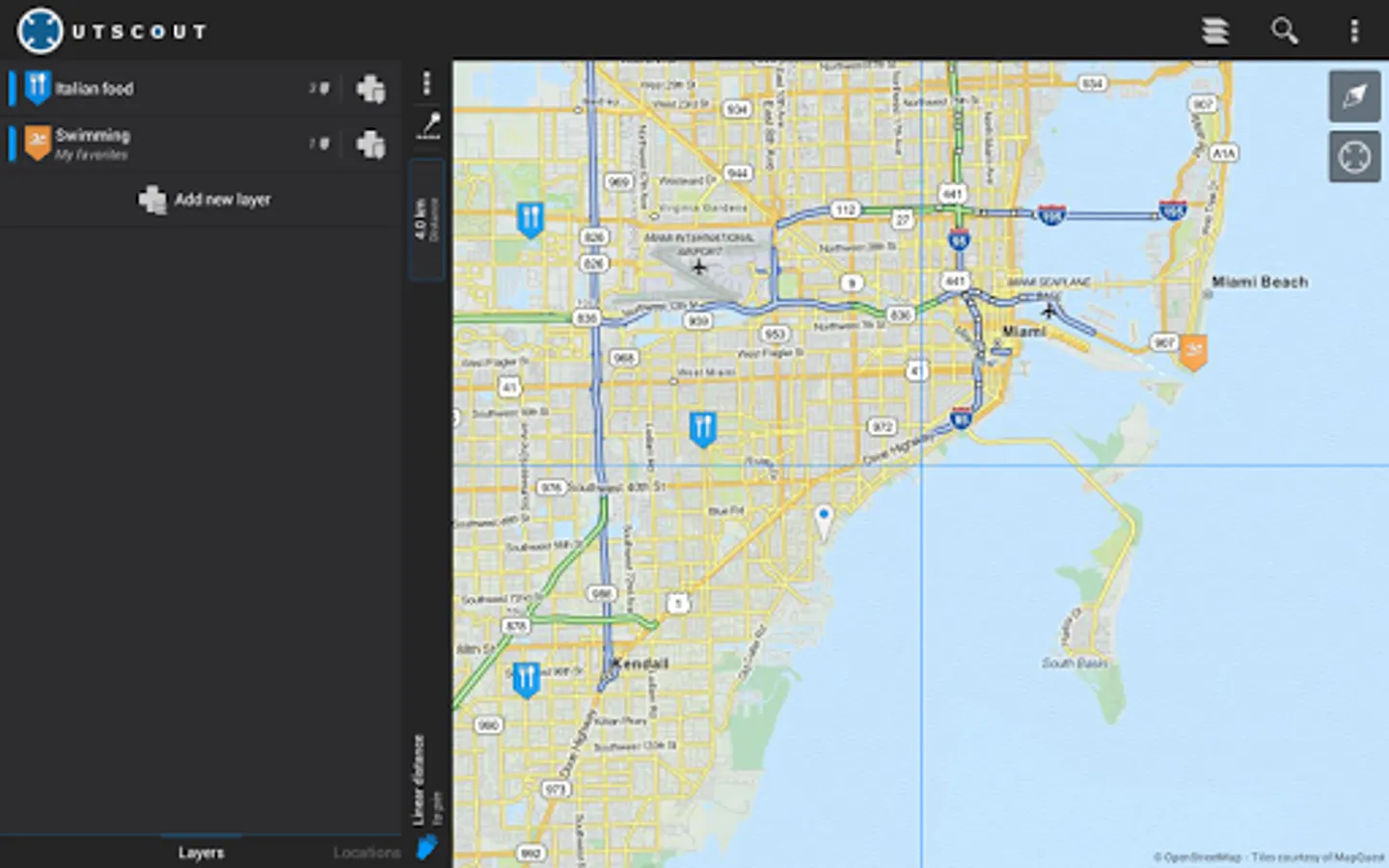Click the orange Swimming layer marker icon

(x=38, y=143)
